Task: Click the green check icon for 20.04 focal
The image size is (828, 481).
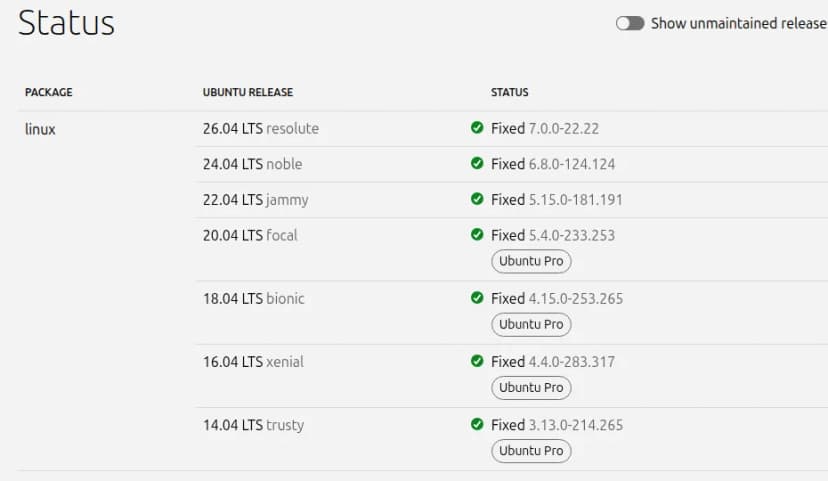Action: click(x=477, y=234)
